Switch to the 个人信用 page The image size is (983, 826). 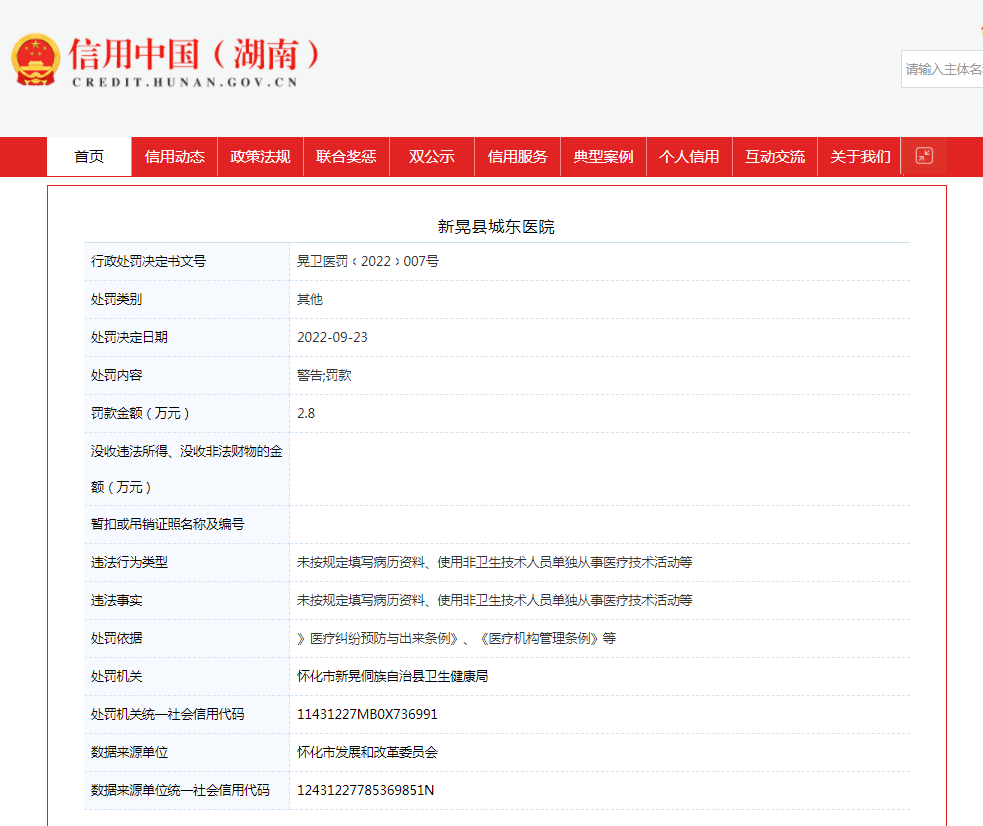689,157
